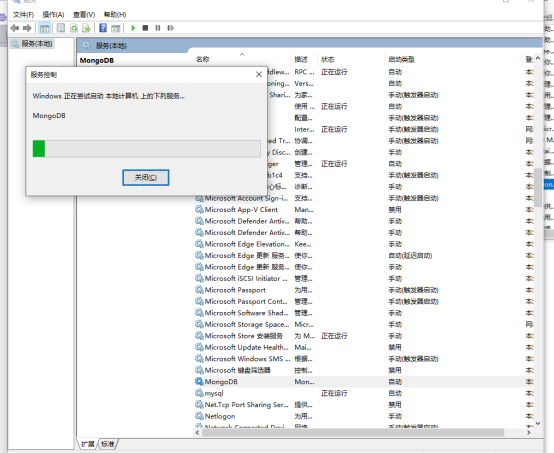Close the 服务控制 dialog with the X
The image size is (554, 453).
pyautogui.click(x=259, y=74)
